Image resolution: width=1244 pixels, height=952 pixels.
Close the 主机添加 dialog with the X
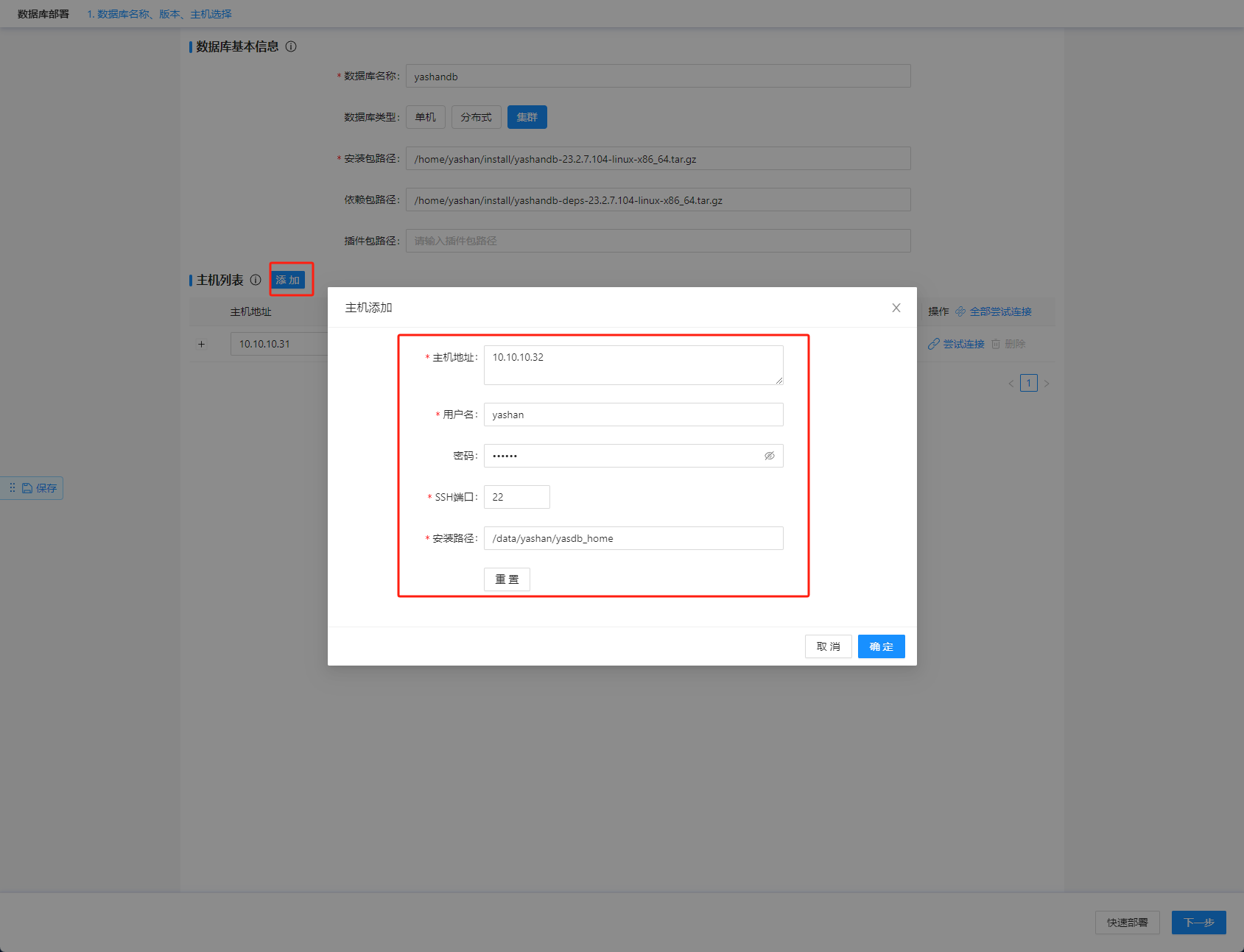pyautogui.click(x=896, y=308)
